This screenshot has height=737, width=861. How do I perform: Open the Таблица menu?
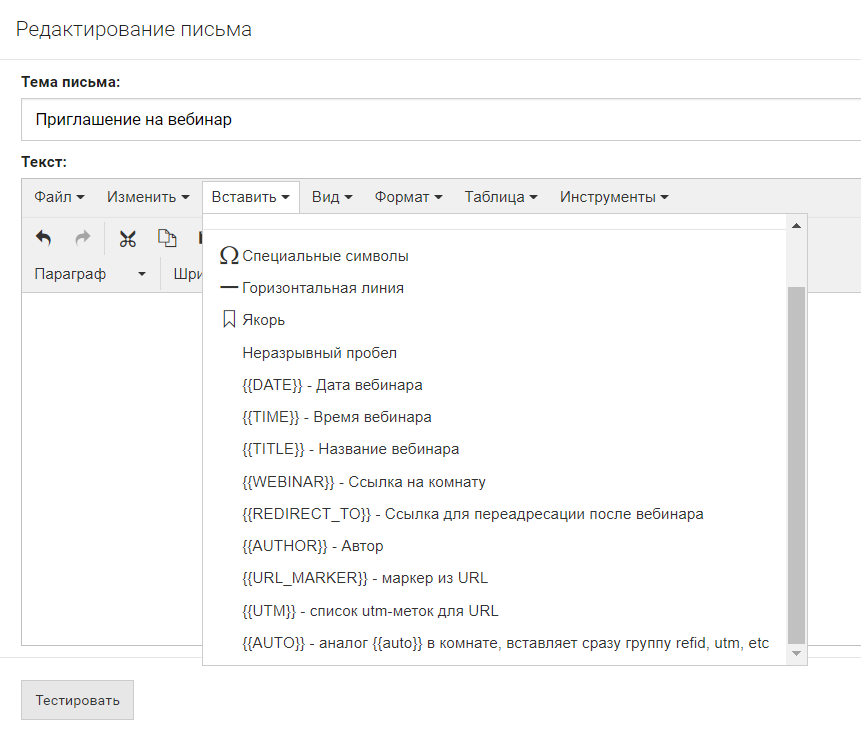(x=500, y=197)
